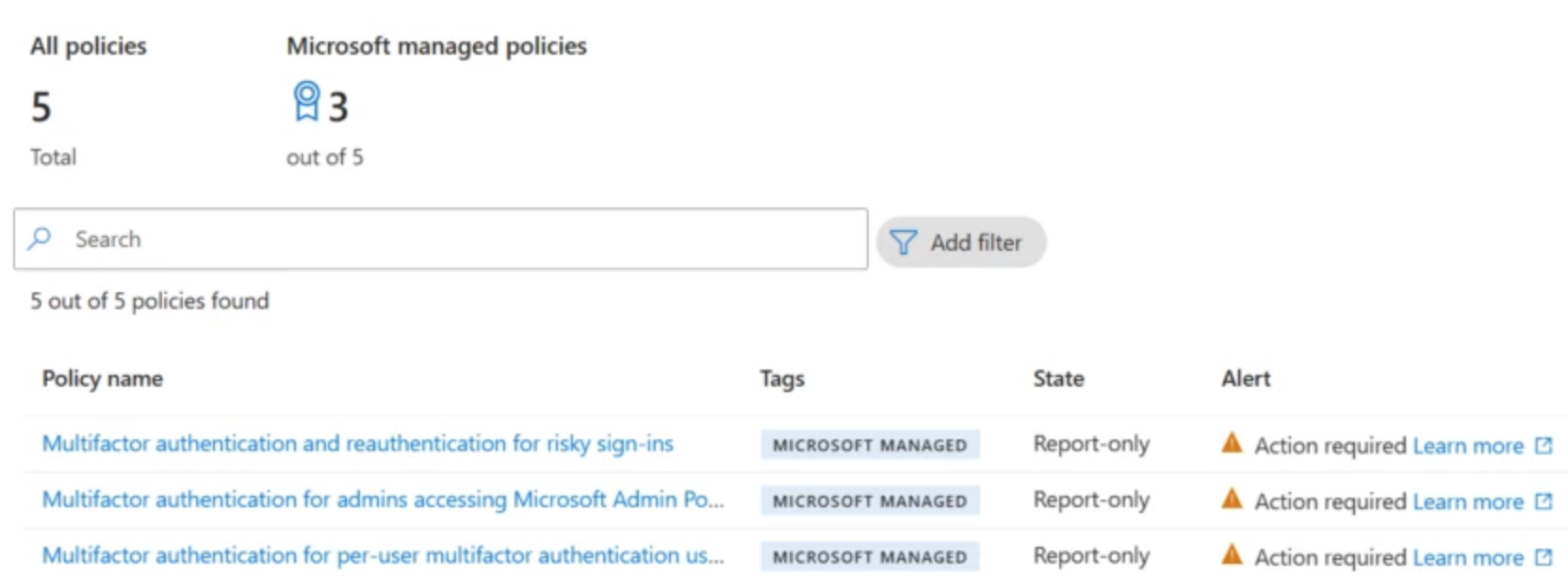This screenshot has height=577, width=1568.
Task: Click the Alert column header
Action: pyautogui.click(x=1246, y=379)
